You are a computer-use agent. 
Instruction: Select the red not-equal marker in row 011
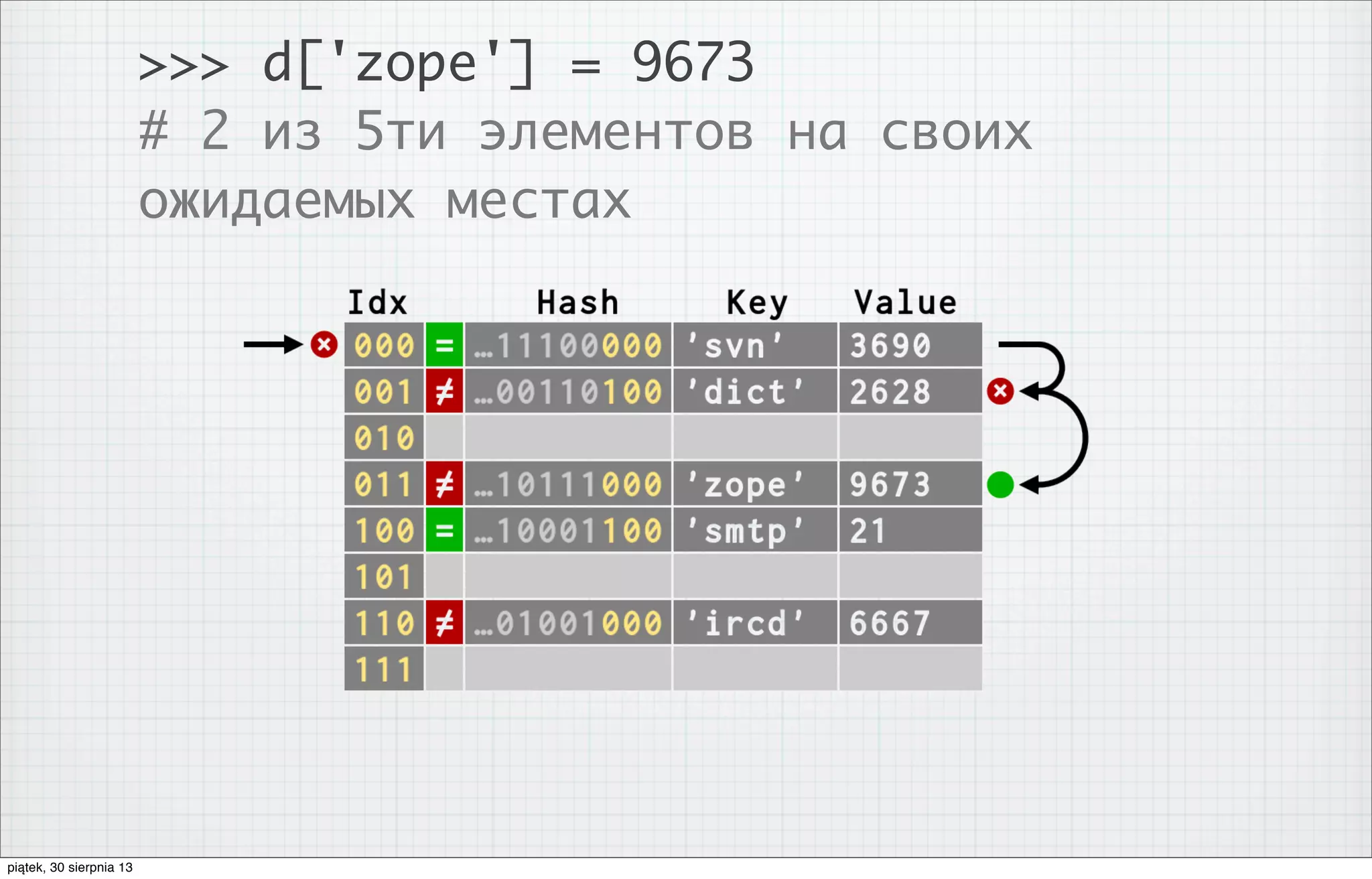444,483
